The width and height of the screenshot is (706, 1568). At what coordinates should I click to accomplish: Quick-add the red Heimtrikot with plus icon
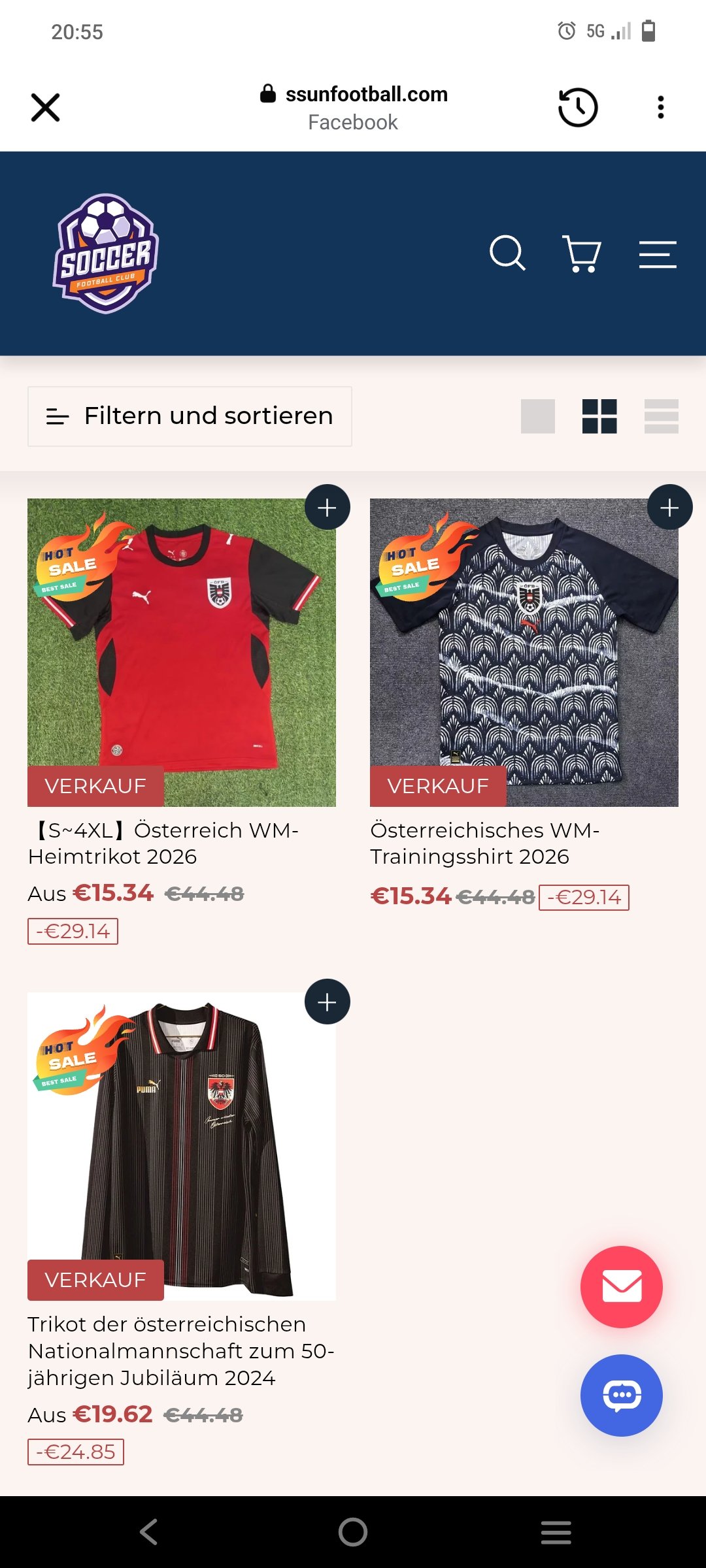click(328, 507)
